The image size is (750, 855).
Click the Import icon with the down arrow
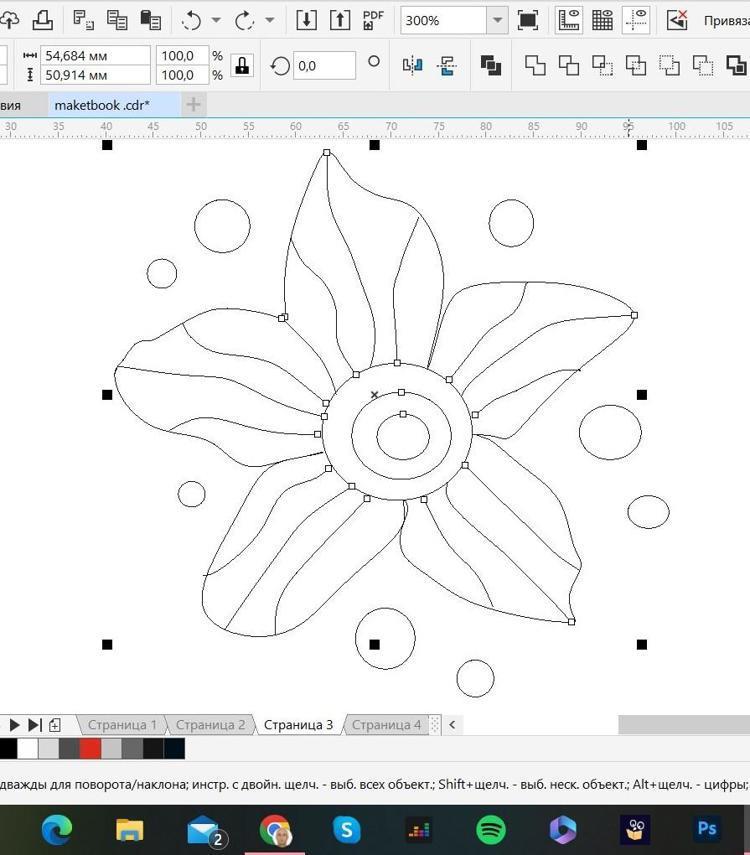(306, 20)
